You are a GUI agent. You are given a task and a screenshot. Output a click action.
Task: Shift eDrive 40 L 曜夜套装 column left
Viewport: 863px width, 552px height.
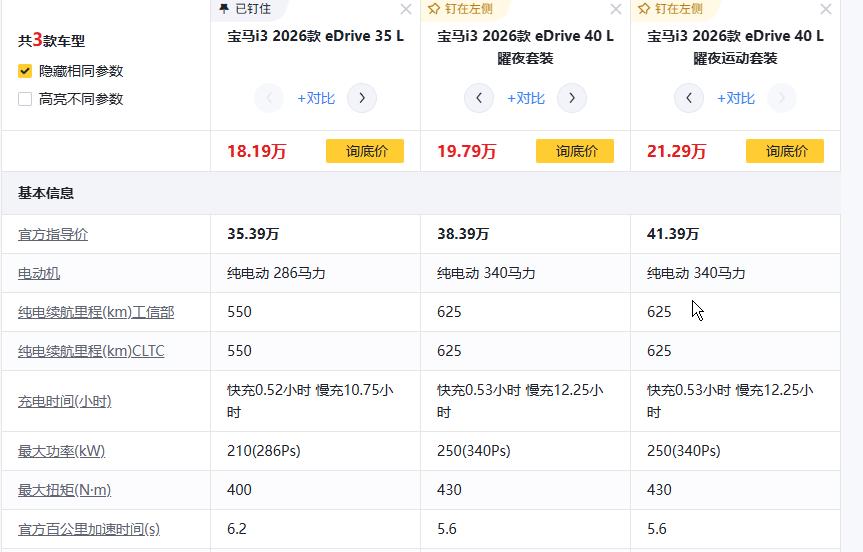pyautogui.click(x=479, y=98)
